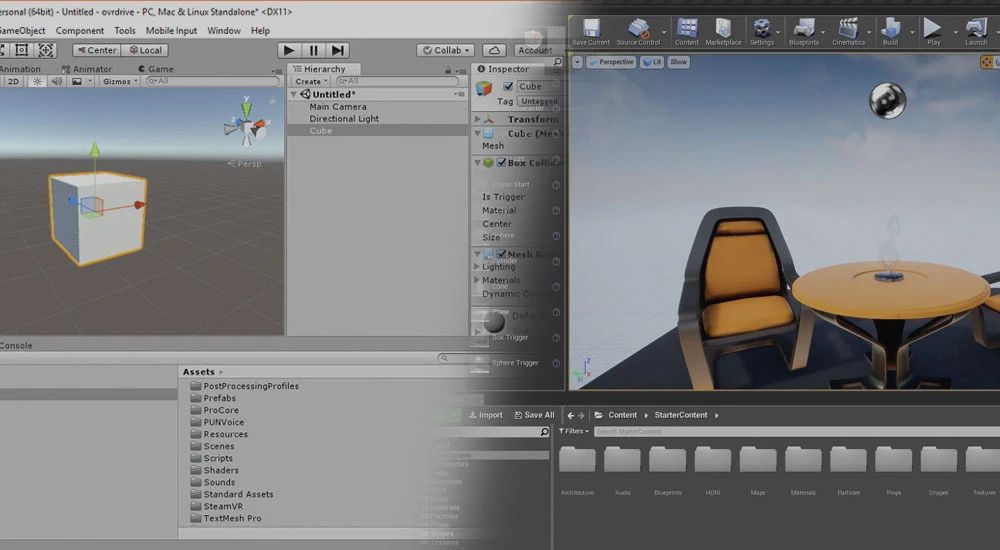
Task: Open the Gizmos dropdown
Action: tap(120, 81)
